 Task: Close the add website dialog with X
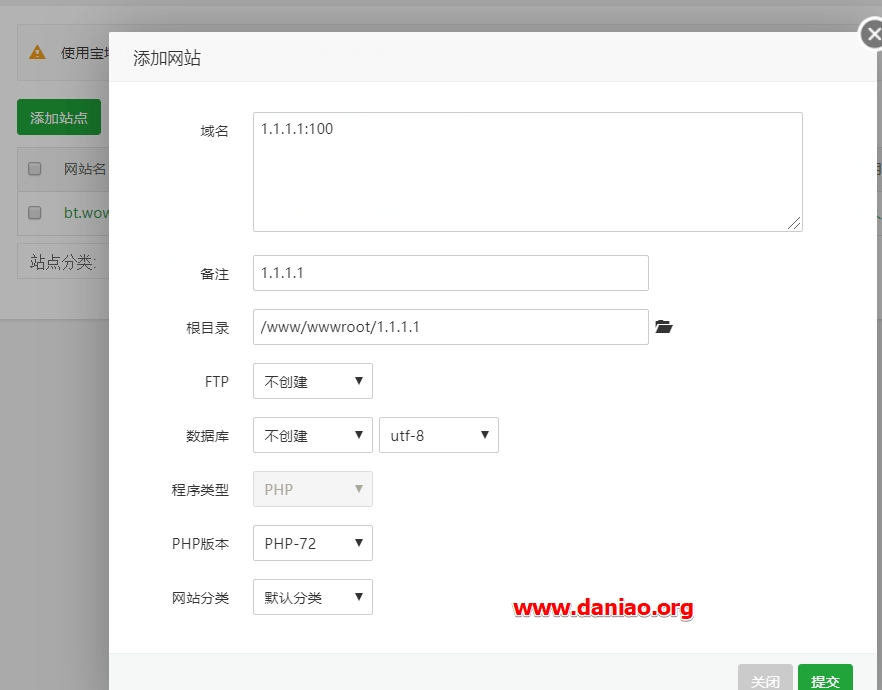[x=872, y=34]
